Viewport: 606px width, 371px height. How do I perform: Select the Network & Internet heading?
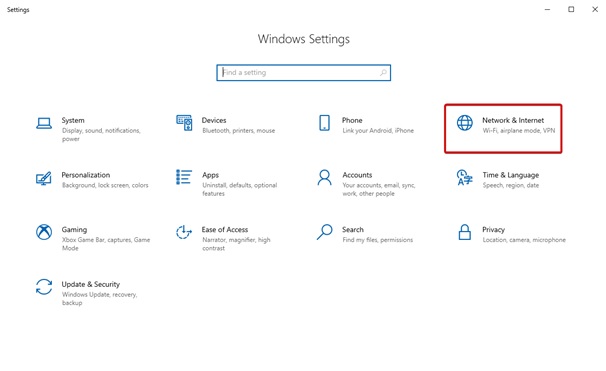513,120
